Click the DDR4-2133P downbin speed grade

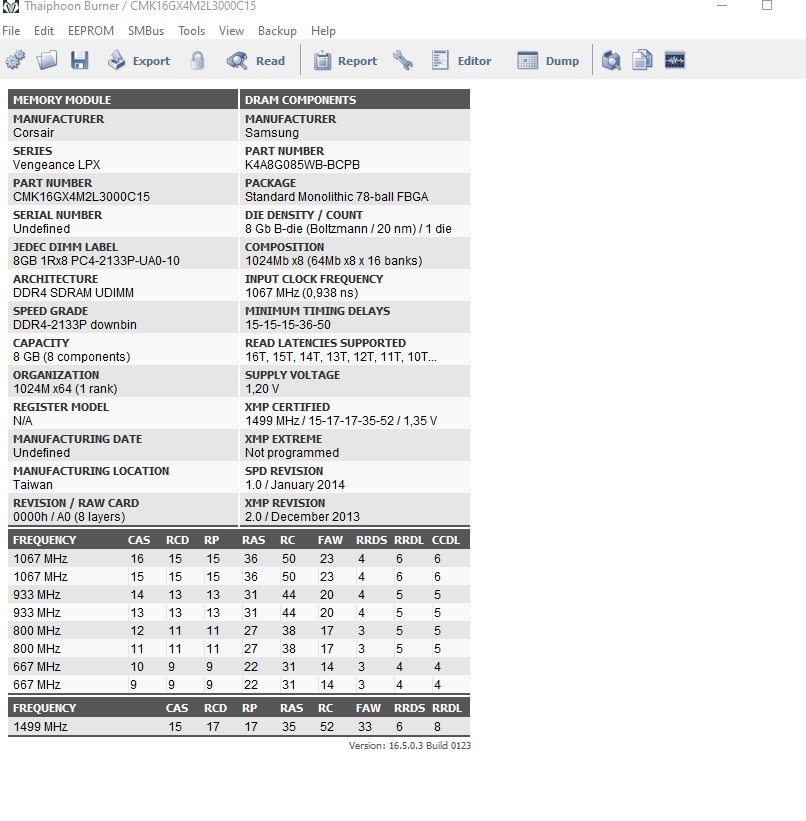click(75, 325)
